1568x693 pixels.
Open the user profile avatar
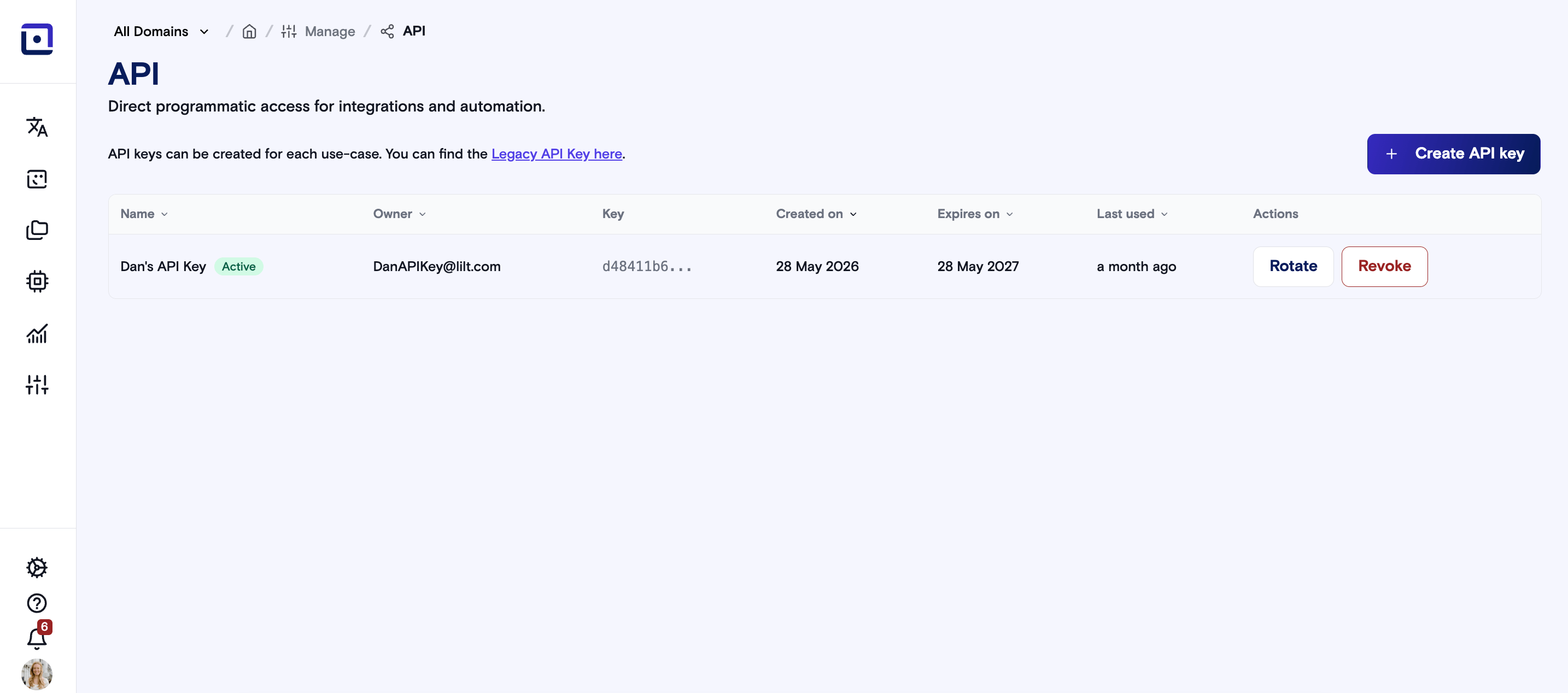click(37, 674)
